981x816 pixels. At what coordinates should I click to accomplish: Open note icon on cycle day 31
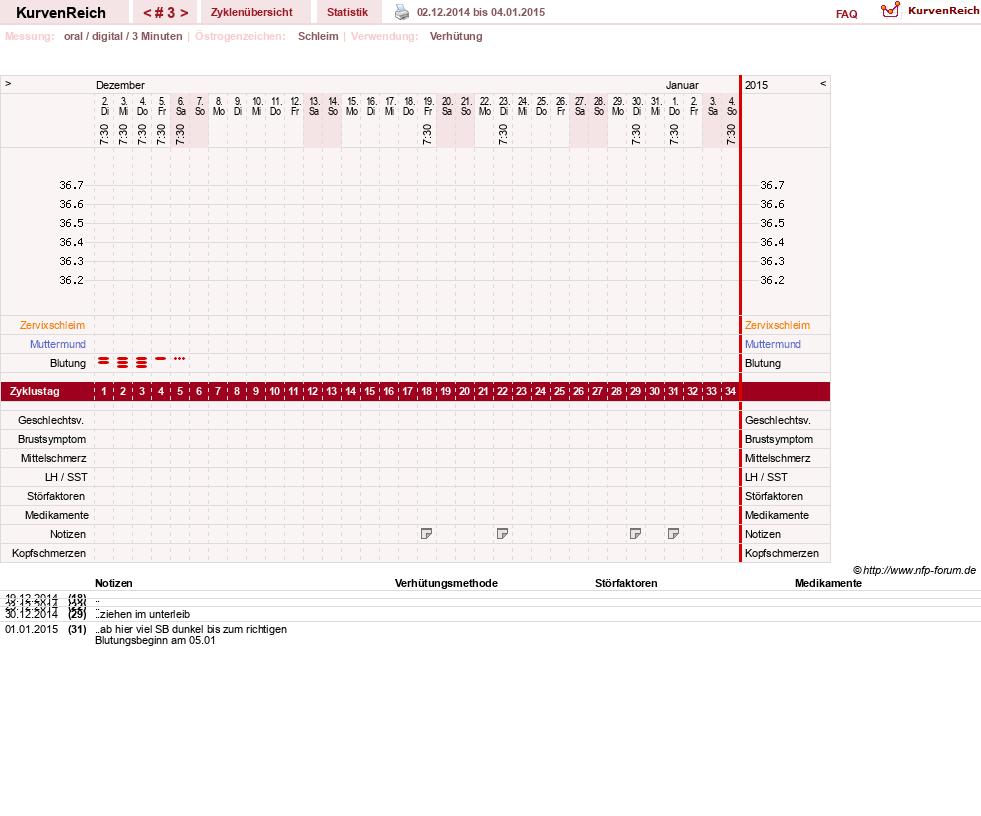click(x=673, y=534)
